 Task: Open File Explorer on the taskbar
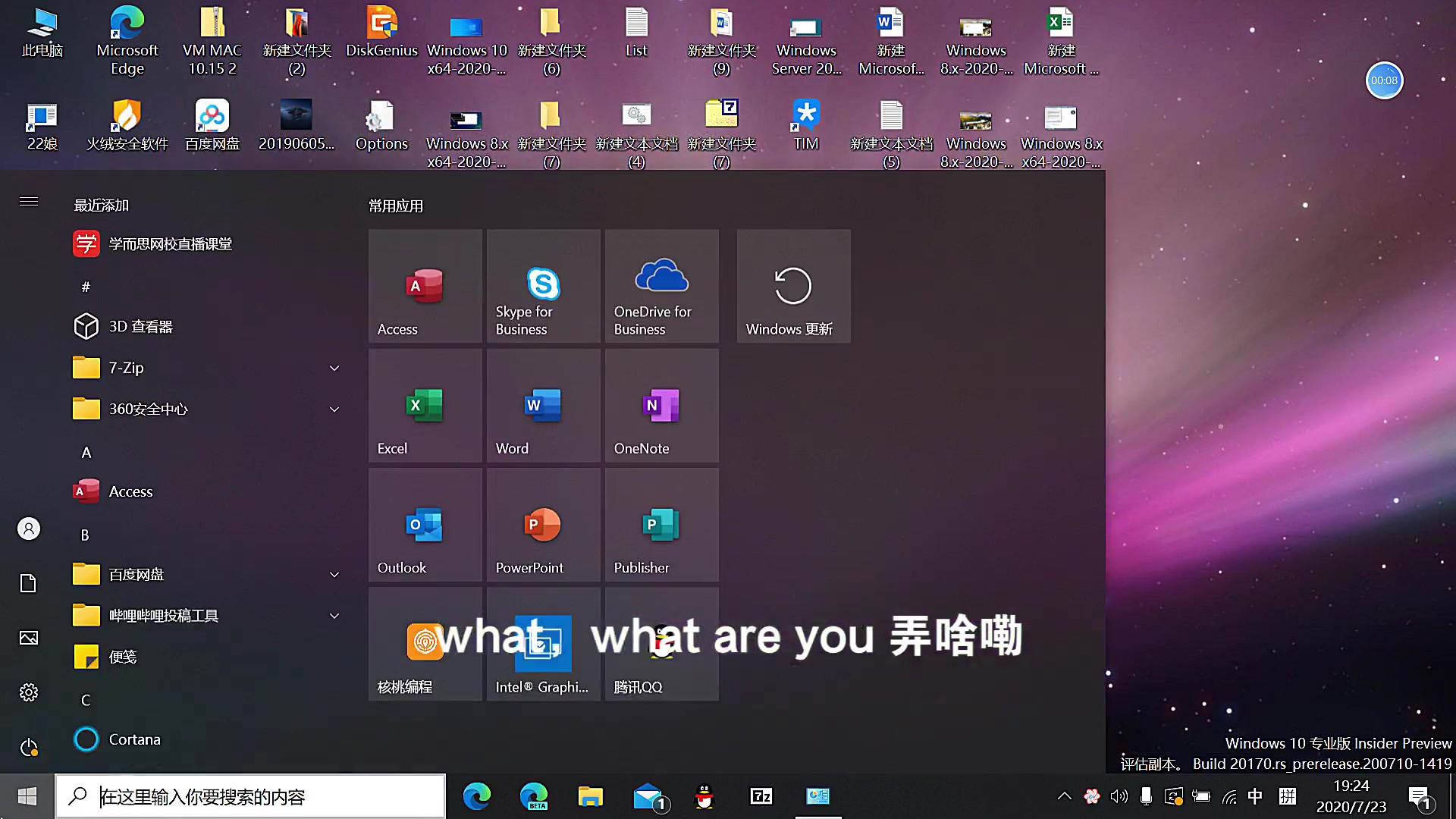[x=590, y=796]
